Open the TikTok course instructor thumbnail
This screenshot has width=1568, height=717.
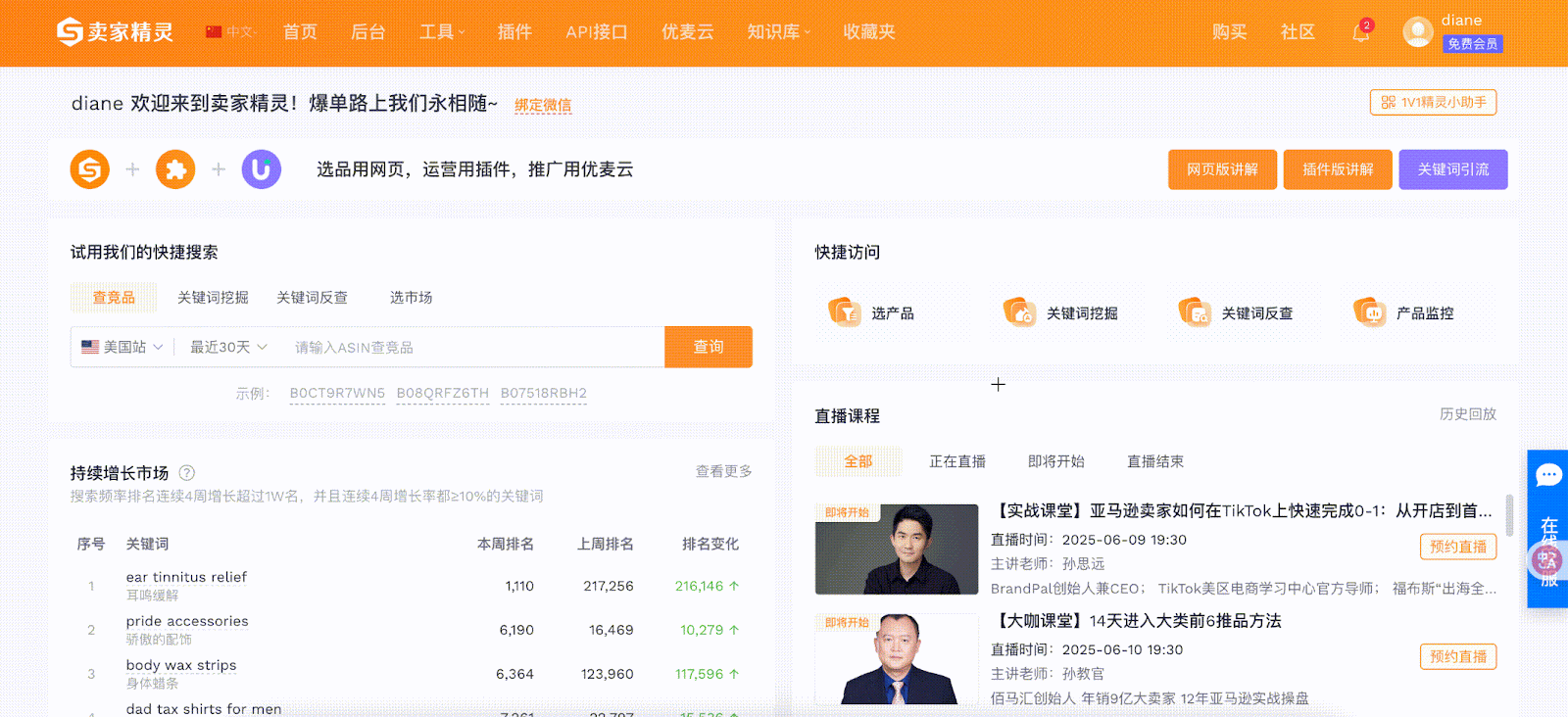click(x=897, y=550)
